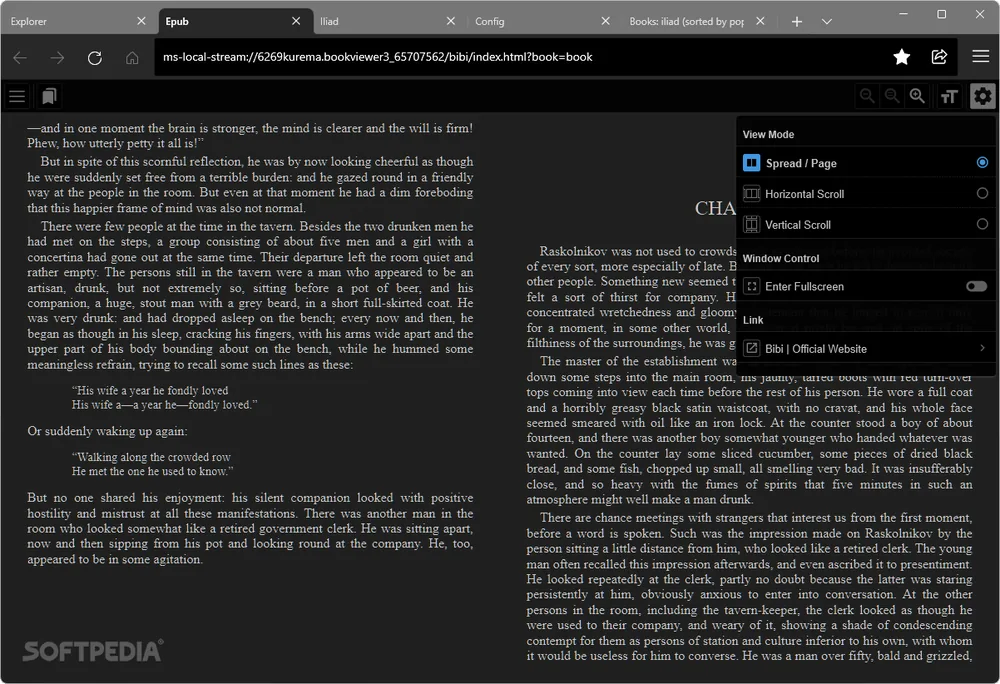This screenshot has height=684, width=1000.
Task: Toggle the Enter Fullscreen switch
Action: point(976,286)
